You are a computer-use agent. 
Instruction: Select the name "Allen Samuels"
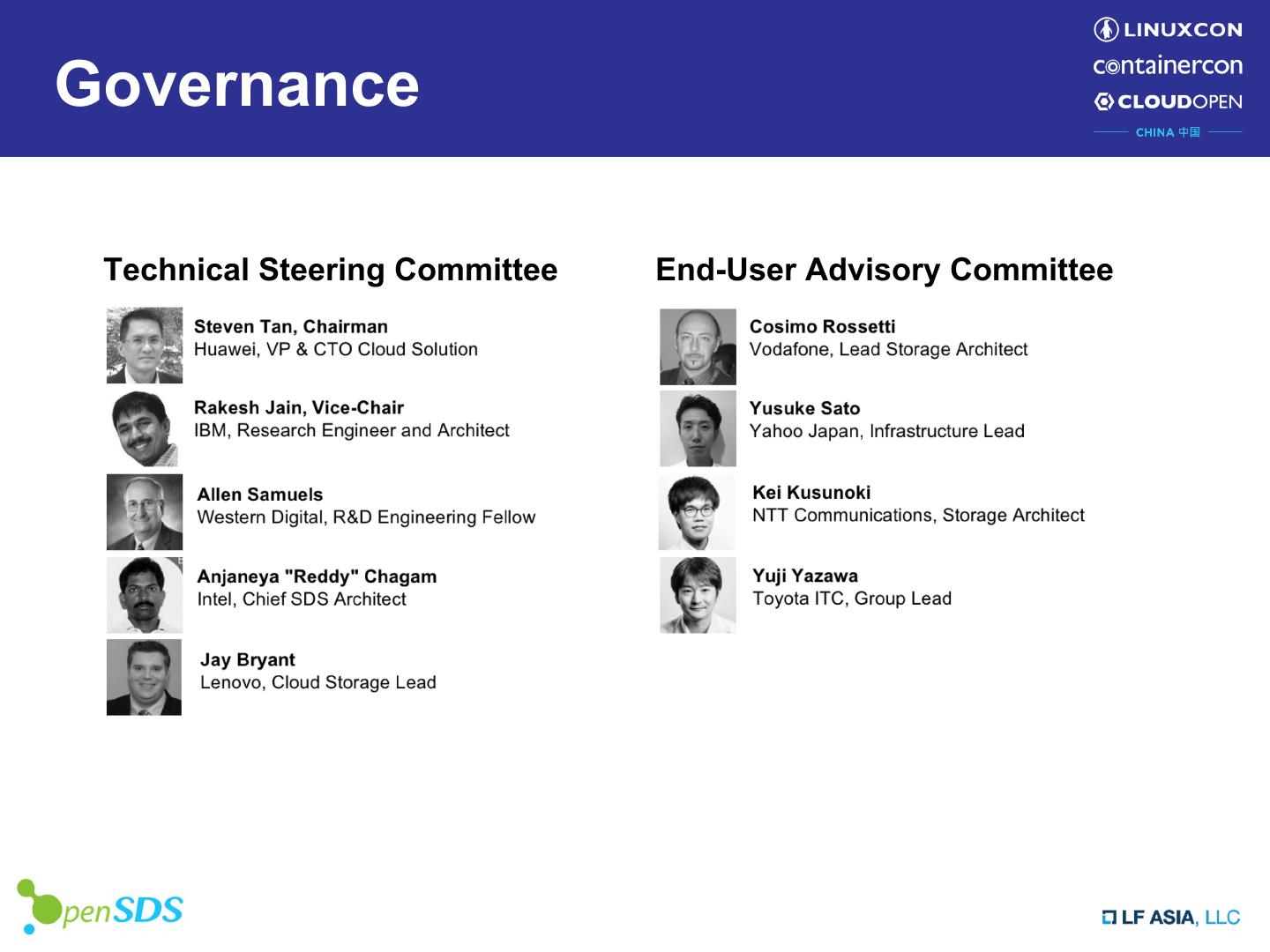click(260, 495)
